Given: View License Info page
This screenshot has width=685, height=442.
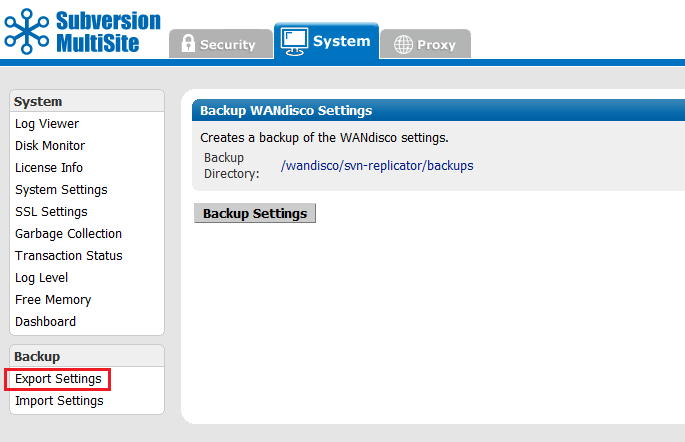Looking at the screenshot, I should [48, 168].
